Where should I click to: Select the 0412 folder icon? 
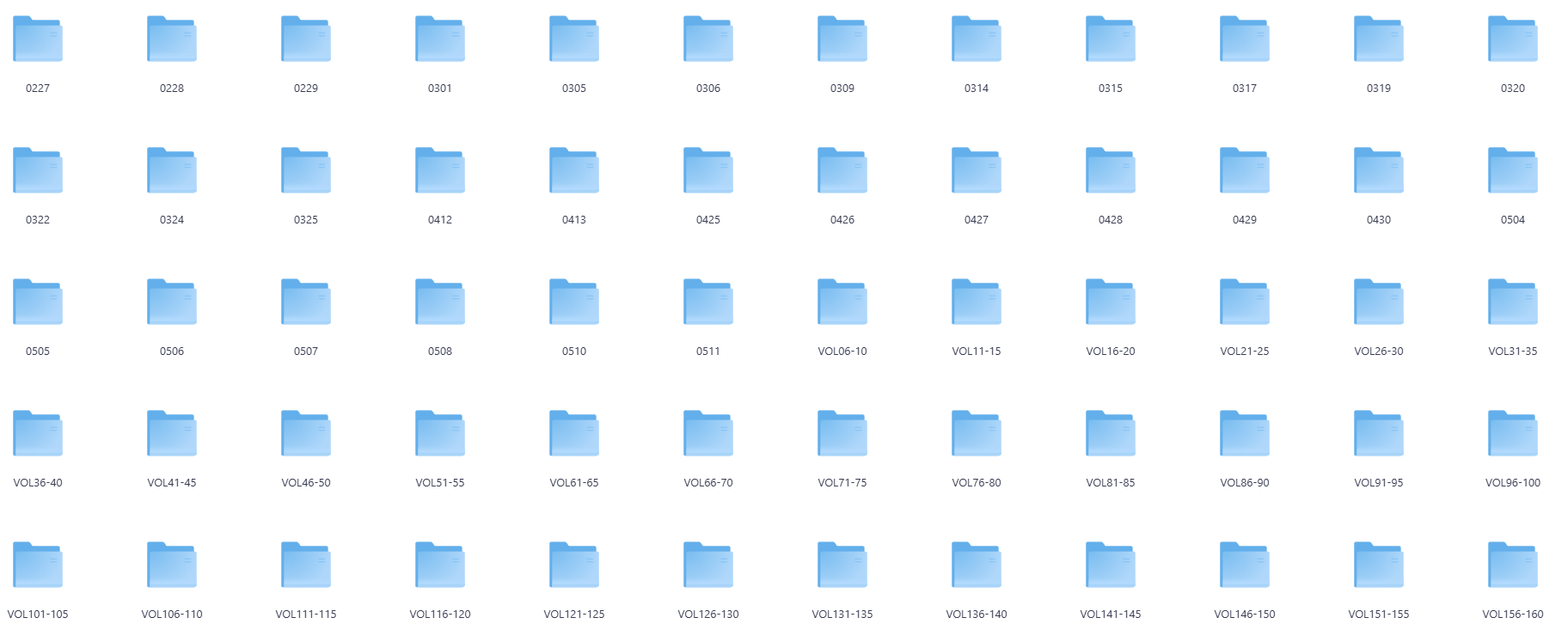click(440, 170)
